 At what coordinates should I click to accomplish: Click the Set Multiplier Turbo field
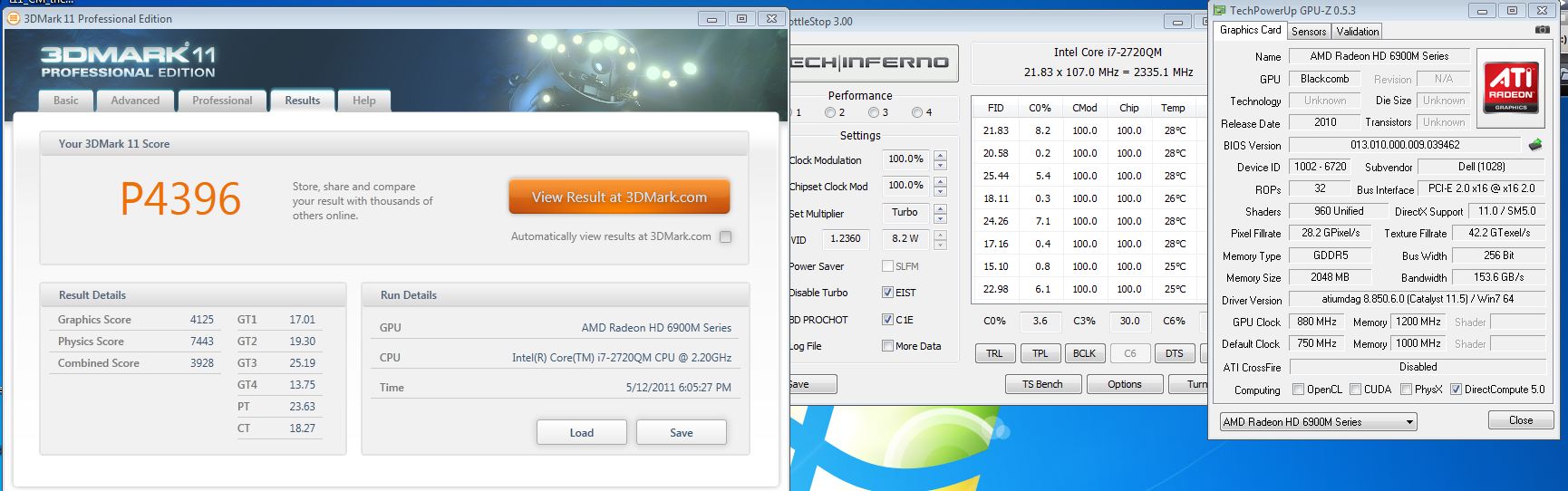(x=905, y=212)
